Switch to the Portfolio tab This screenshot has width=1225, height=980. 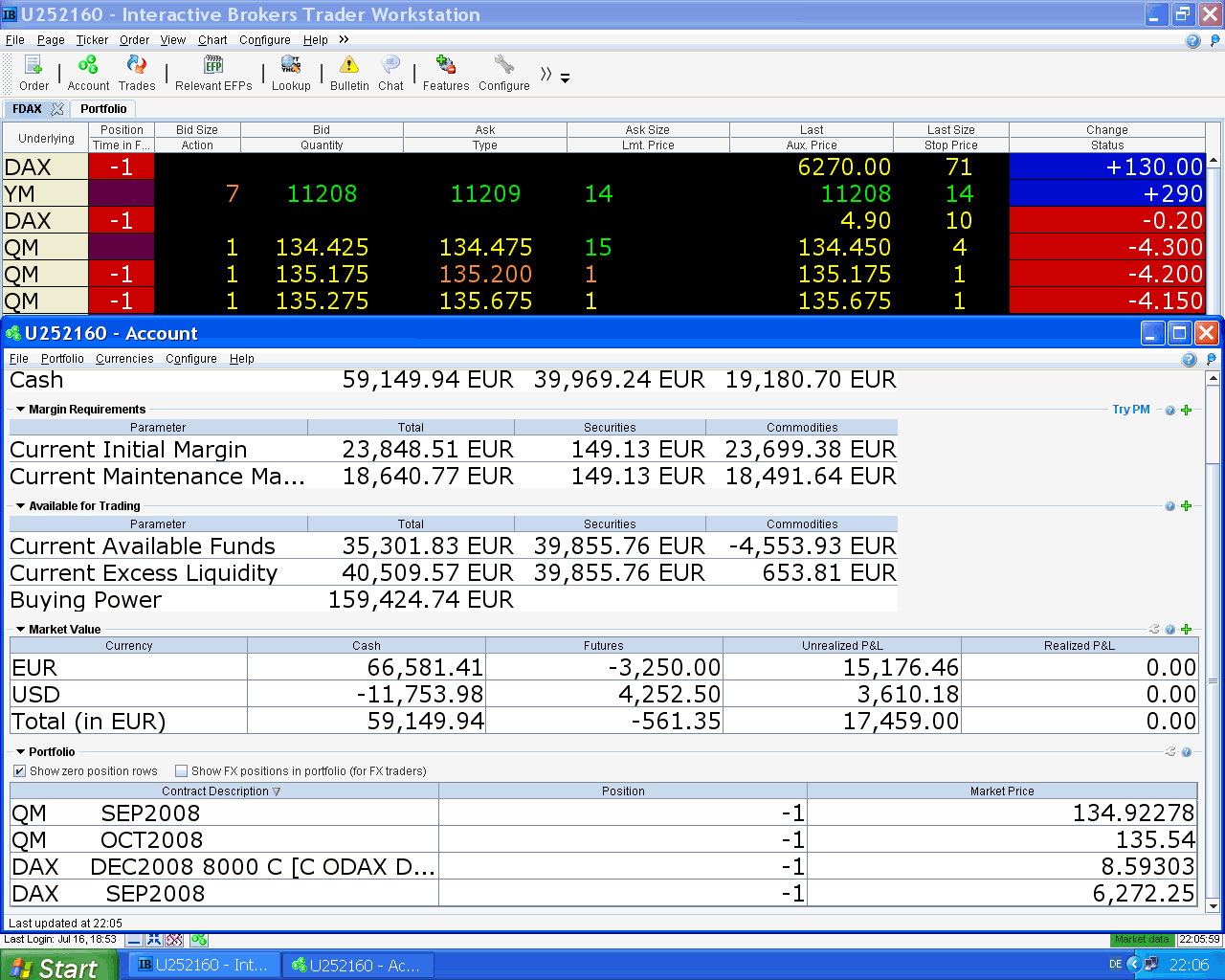tap(103, 109)
